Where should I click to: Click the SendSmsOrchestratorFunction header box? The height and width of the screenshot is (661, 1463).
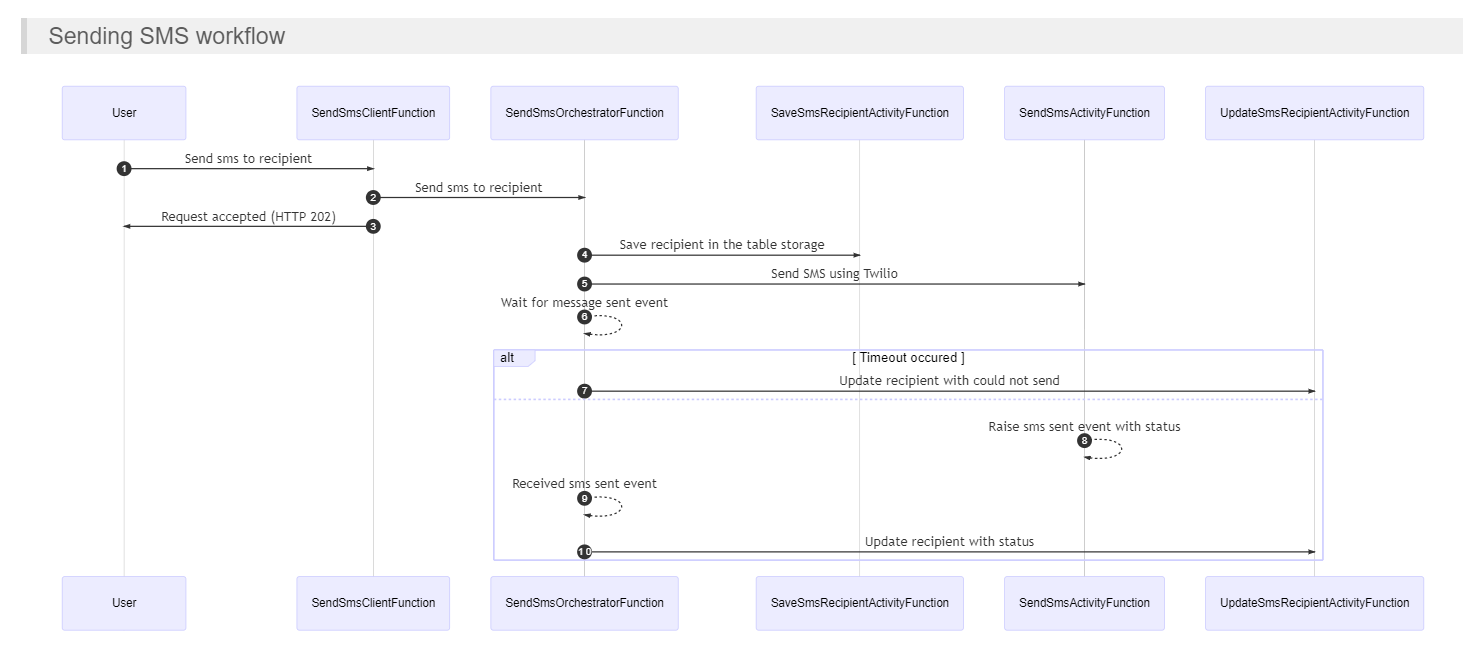pos(585,112)
